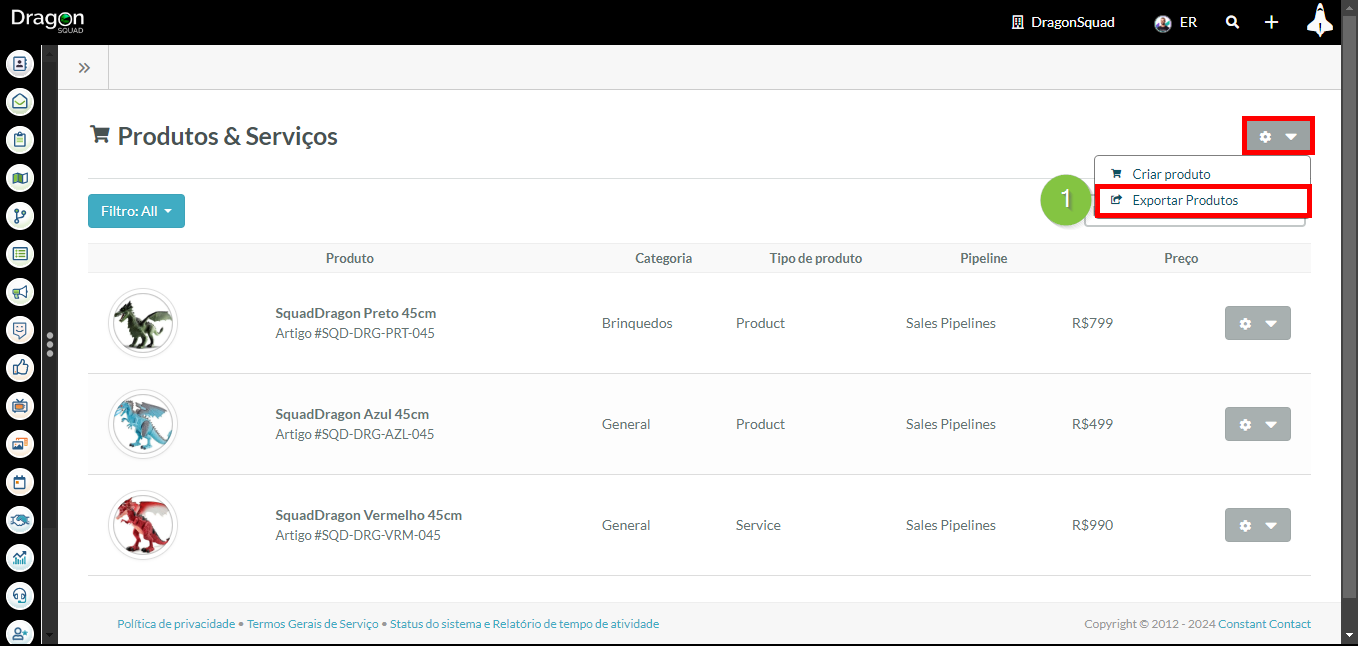The width and height of the screenshot is (1358, 646).
Task: Click the headset support icon
Action: [x=20, y=596]
